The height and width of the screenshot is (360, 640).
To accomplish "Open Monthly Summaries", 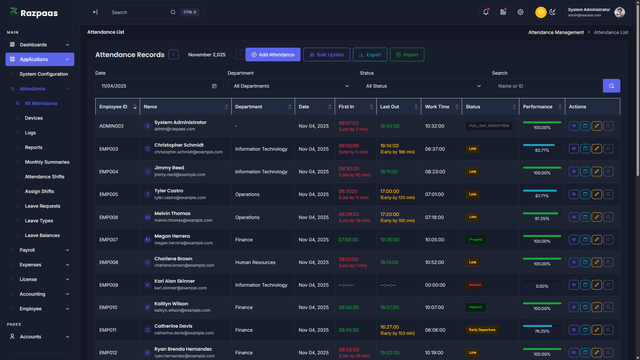I will click(x=47, y=162).
